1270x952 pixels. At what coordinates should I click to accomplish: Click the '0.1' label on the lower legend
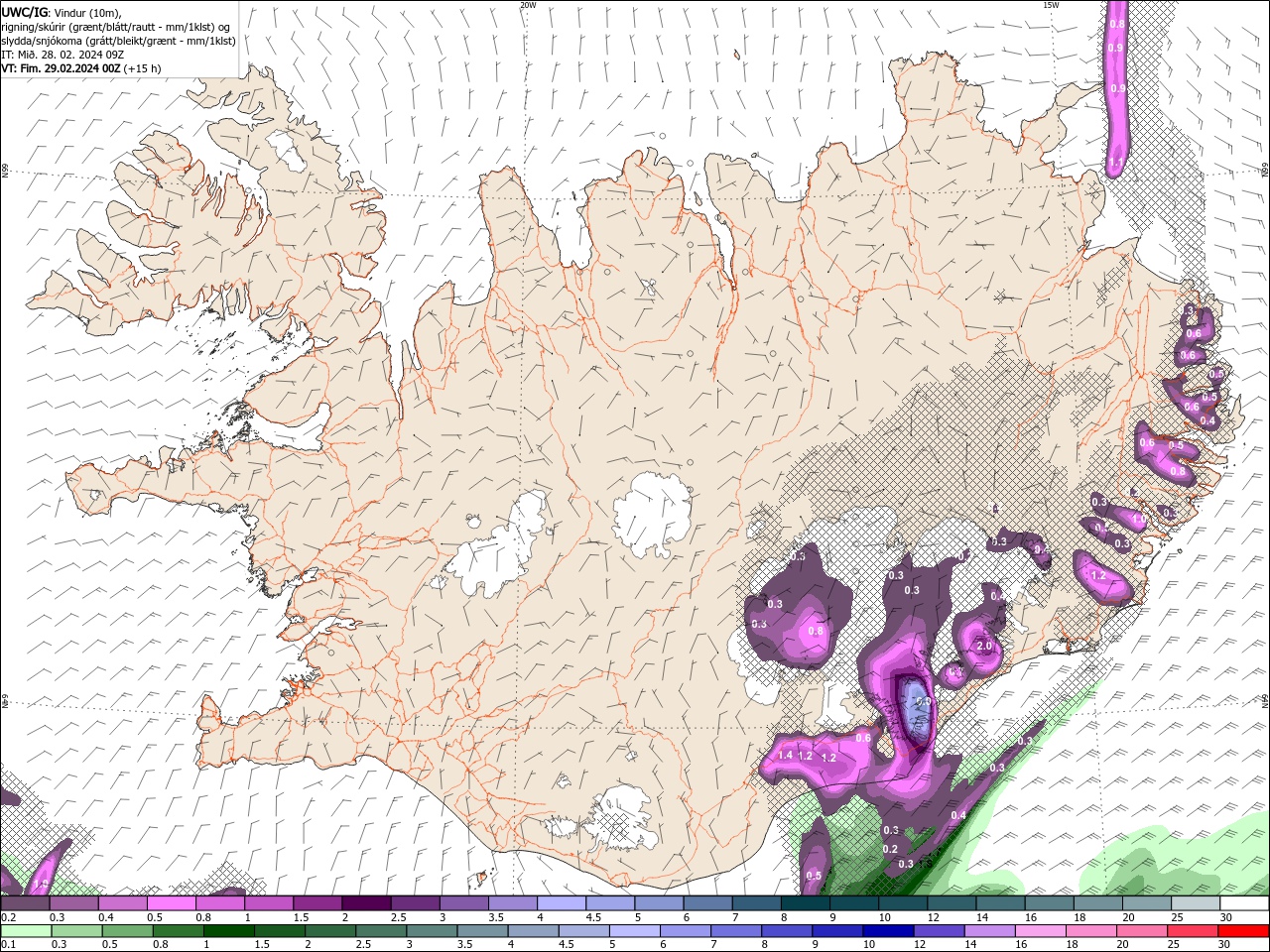tap(7, 945)
